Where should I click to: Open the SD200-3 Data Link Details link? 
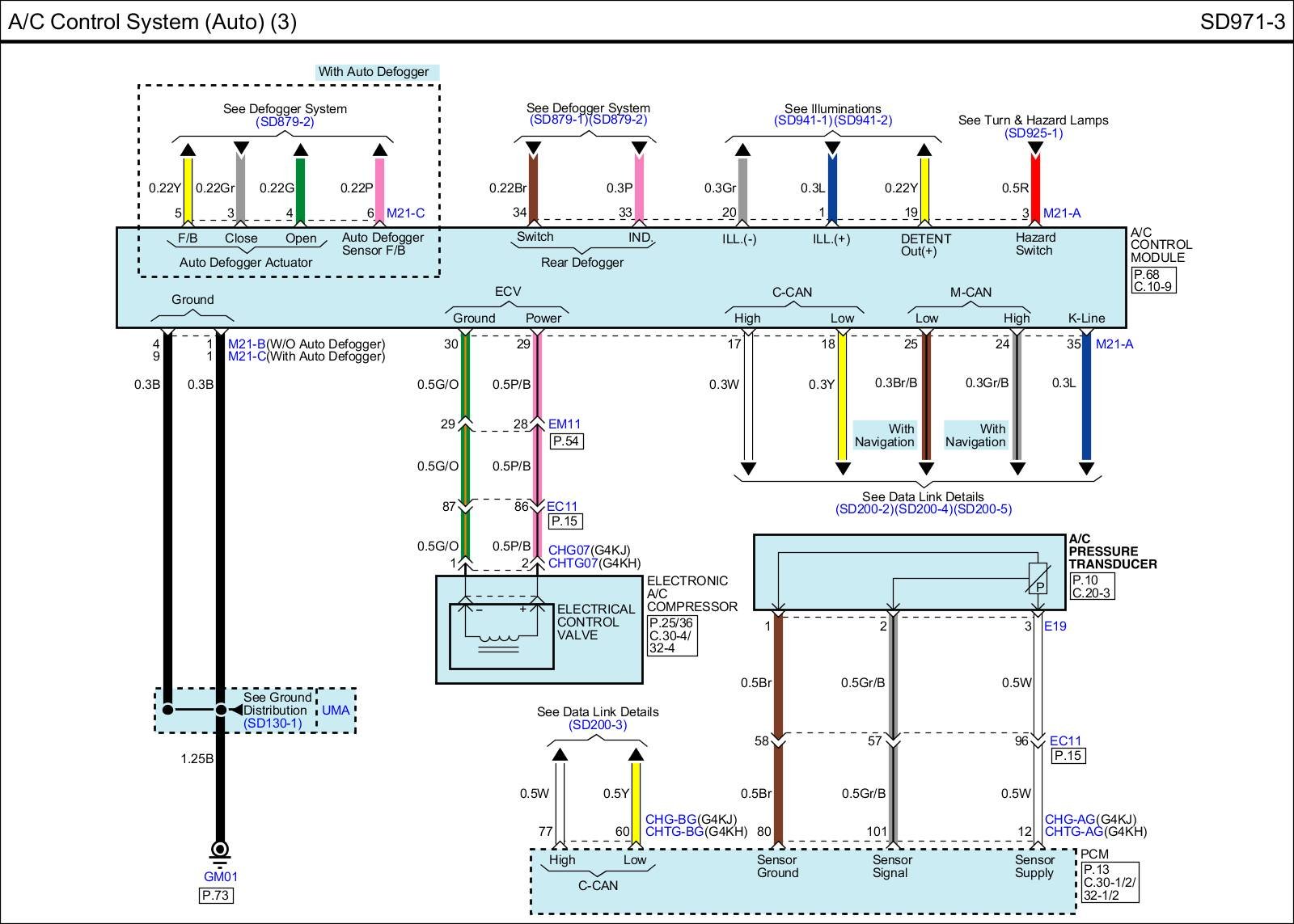(x=598, y=724)
